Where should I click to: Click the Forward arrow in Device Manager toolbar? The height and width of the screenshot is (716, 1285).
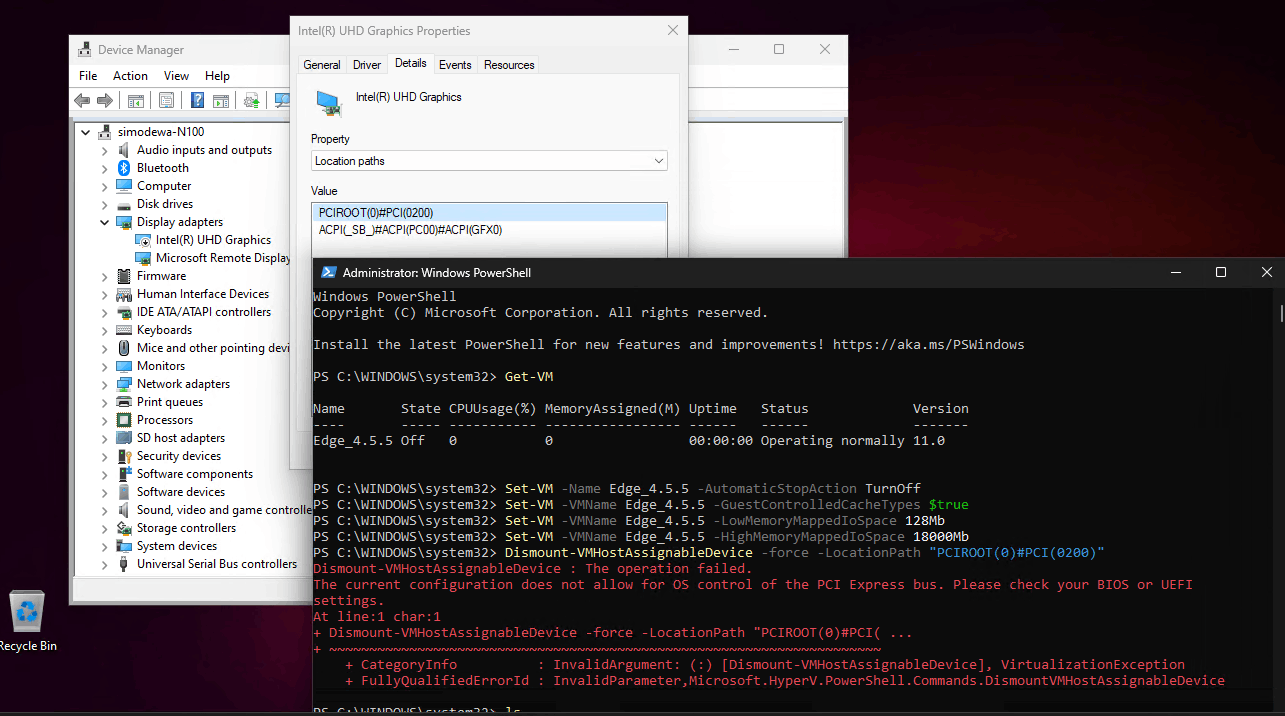(x=104, y=101)
